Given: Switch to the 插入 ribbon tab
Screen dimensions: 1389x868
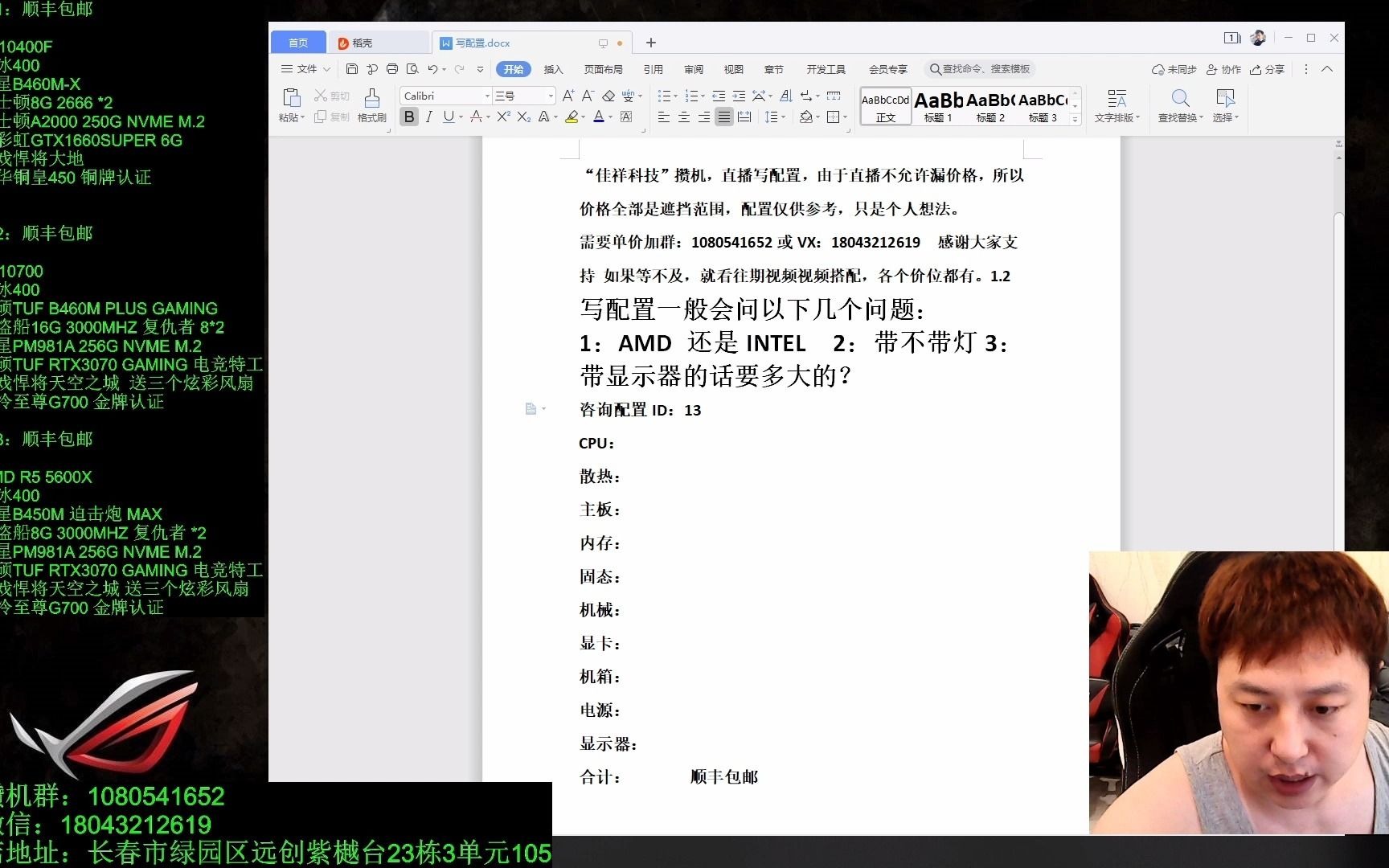Looking at the screenshot, I should click(552, 69).
